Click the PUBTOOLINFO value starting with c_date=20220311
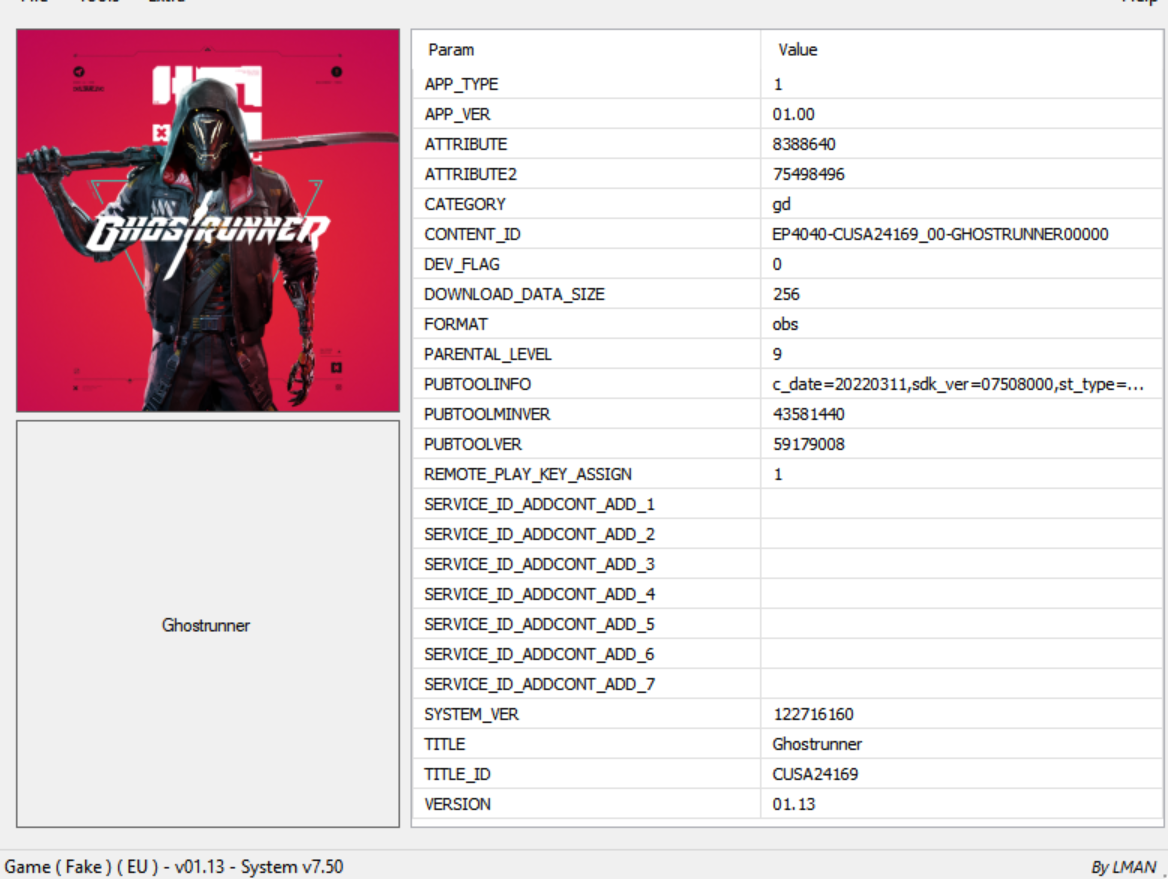This screenshot has height=879, width=1168. [x=958, y=384]
